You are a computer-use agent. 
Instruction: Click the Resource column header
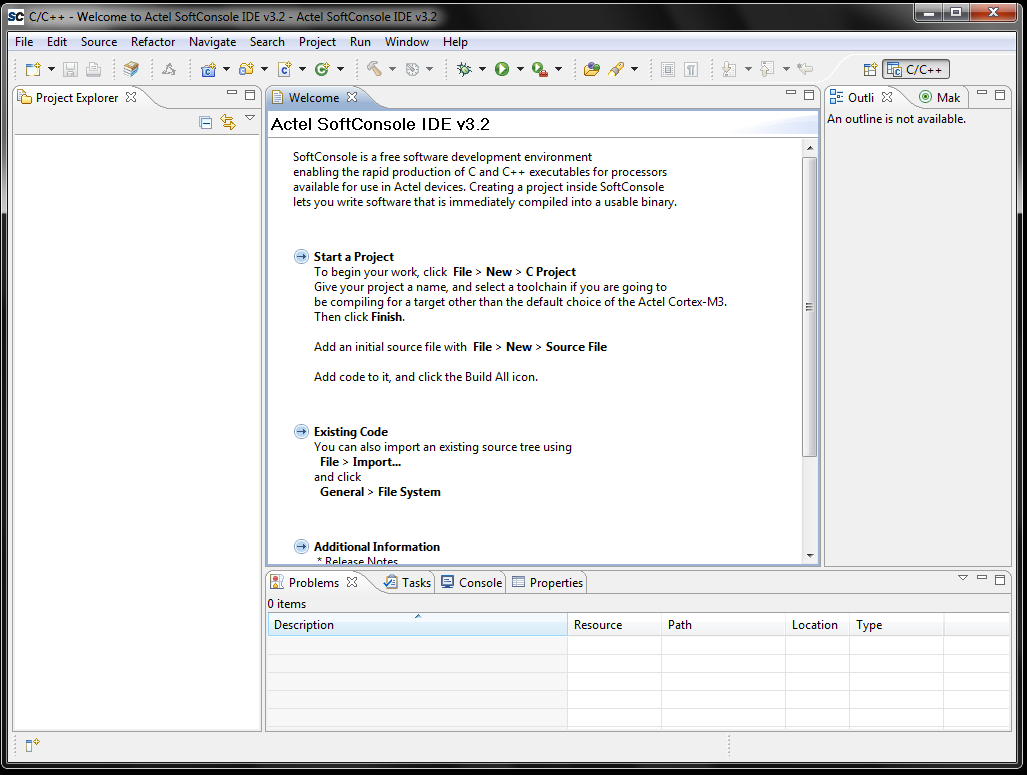(x=614, y=625)
